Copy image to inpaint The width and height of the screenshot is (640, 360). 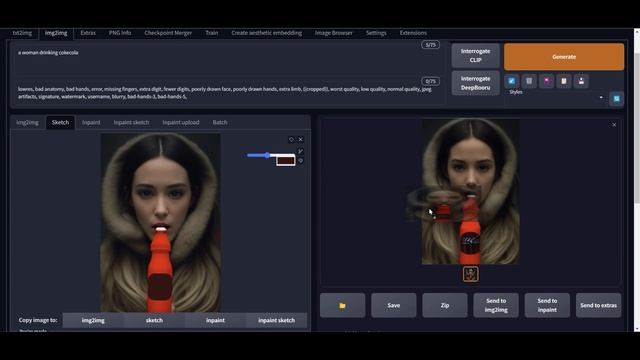click(216, 320)
